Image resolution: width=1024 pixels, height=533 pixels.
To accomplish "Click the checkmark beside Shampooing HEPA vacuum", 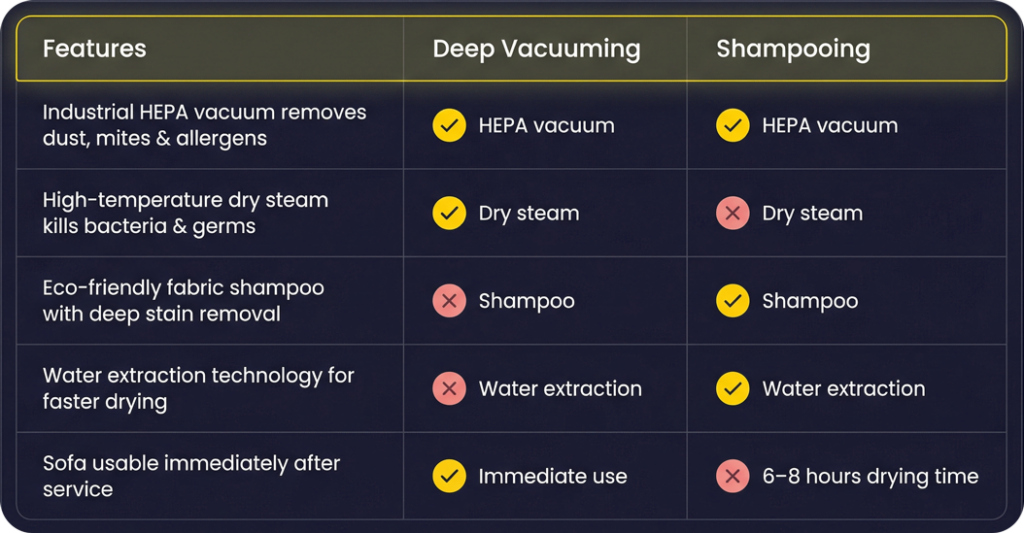I will point(733,125).
